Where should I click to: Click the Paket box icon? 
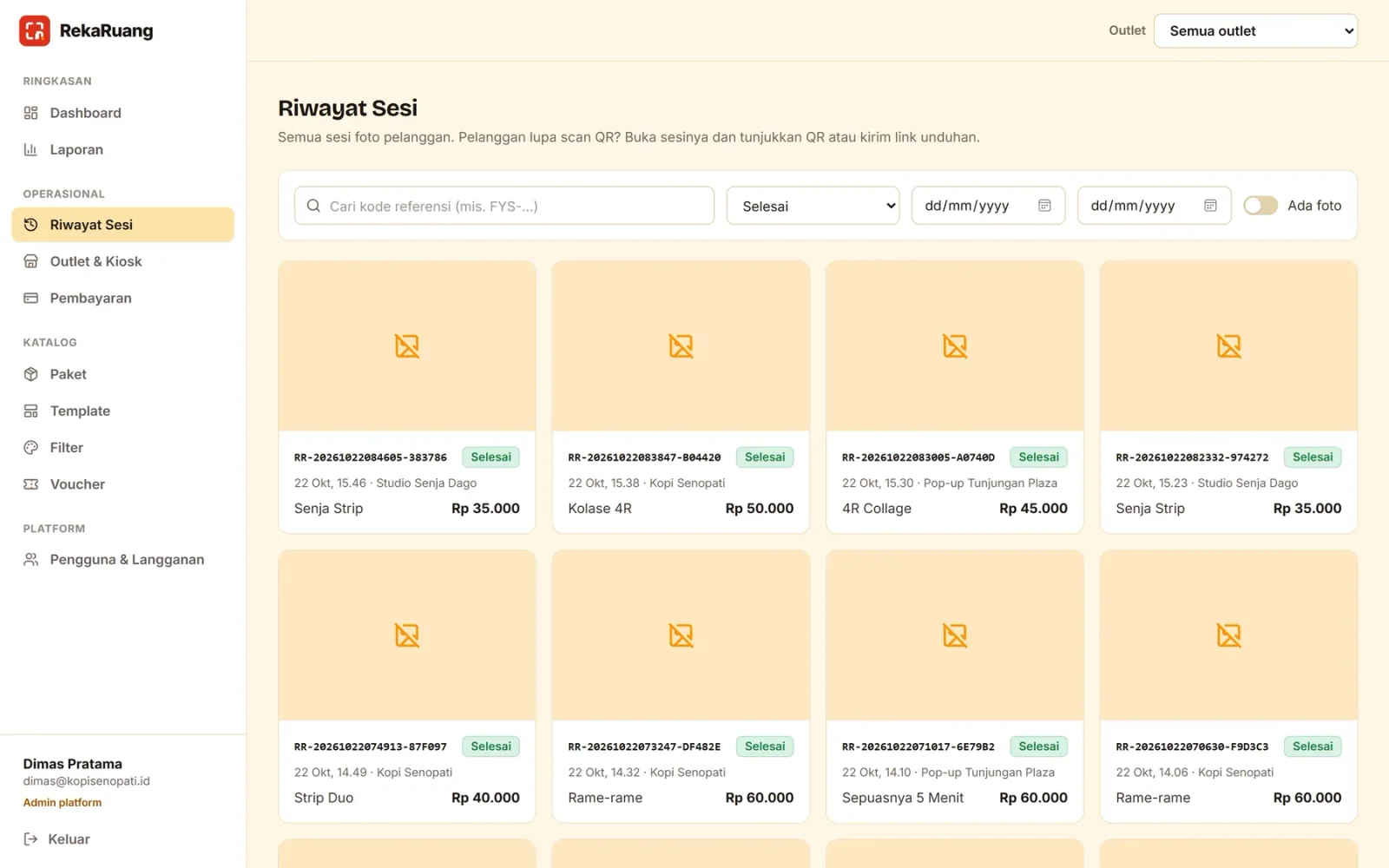click(x=30, y=374)
